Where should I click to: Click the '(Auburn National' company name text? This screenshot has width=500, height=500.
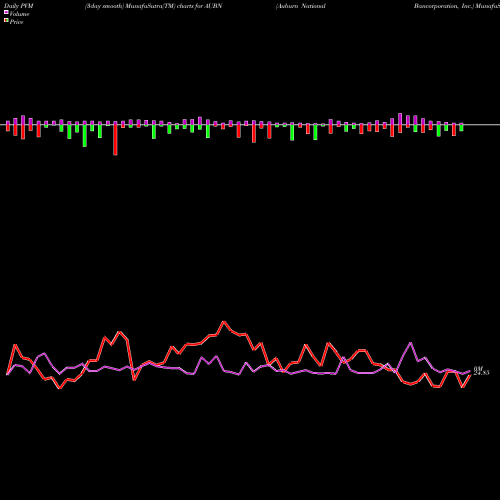point(301,6)
